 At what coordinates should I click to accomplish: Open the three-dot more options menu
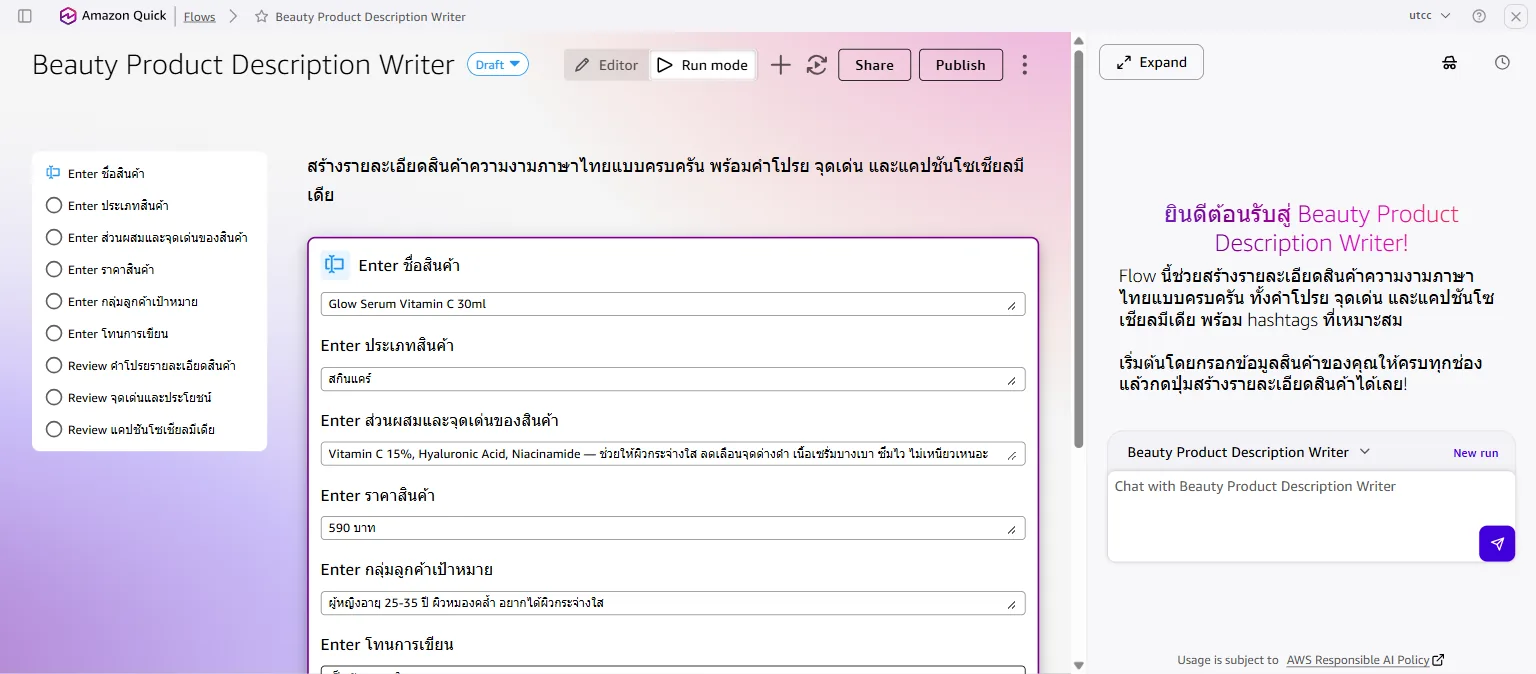tap(1025, 65)
